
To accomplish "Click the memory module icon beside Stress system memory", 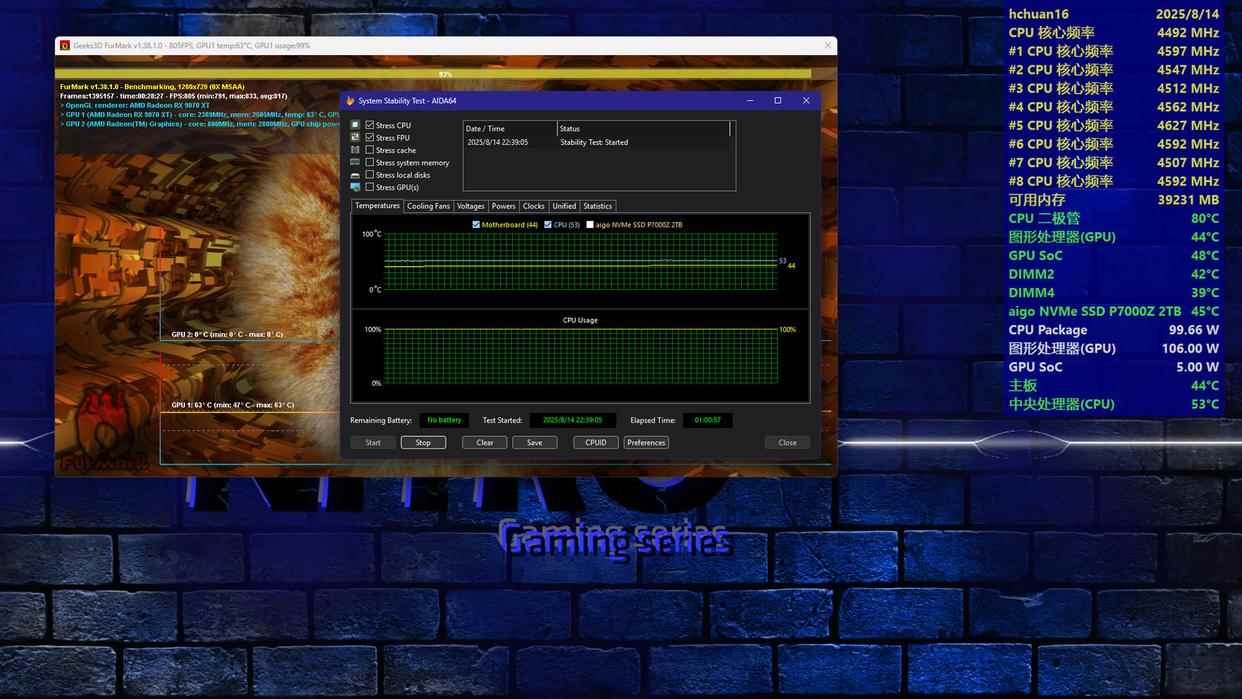I will click(x=355, y=162).
